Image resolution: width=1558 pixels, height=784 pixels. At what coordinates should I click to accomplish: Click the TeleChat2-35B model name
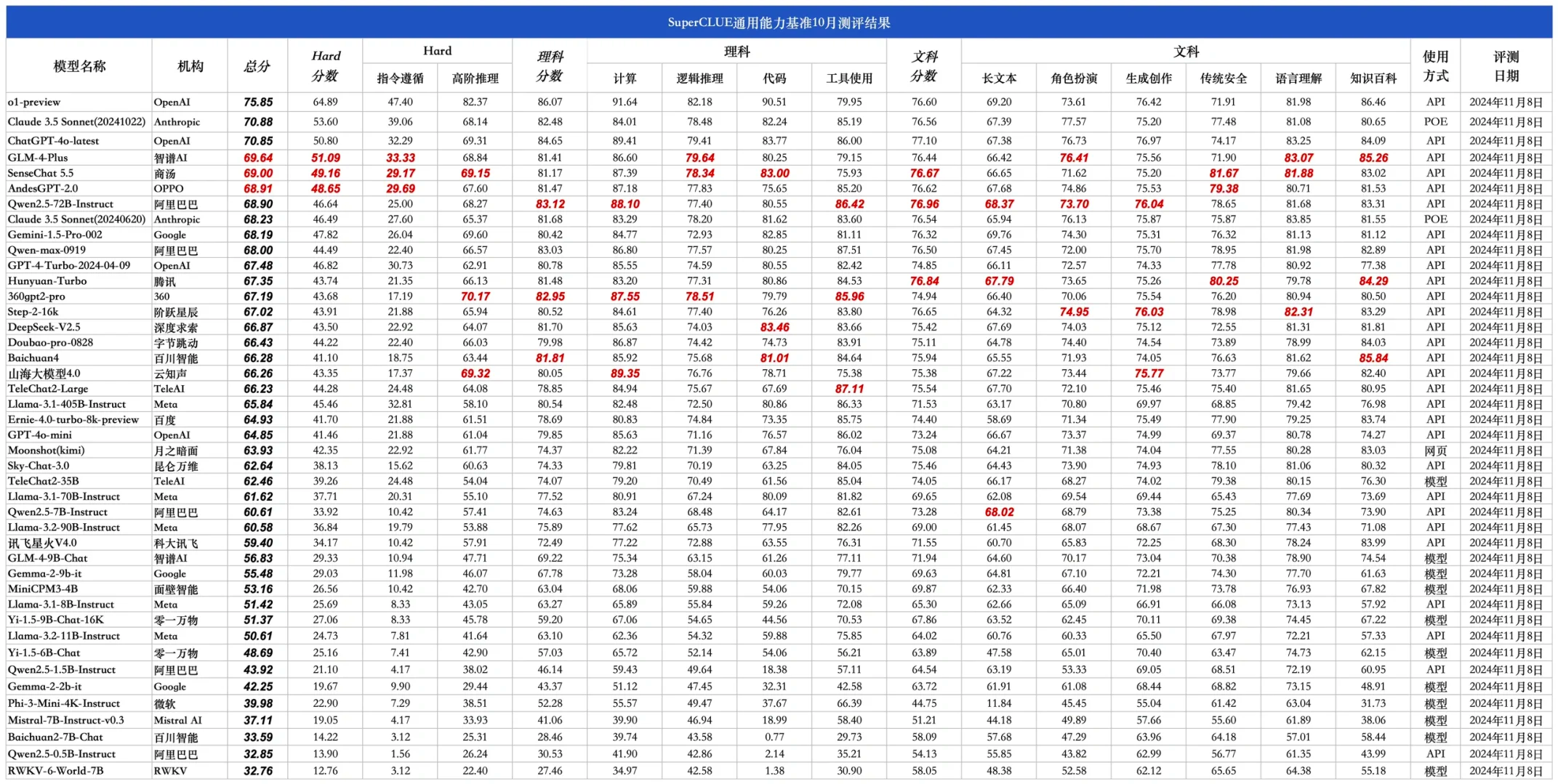pyautogui.click(x=44, y=481)
